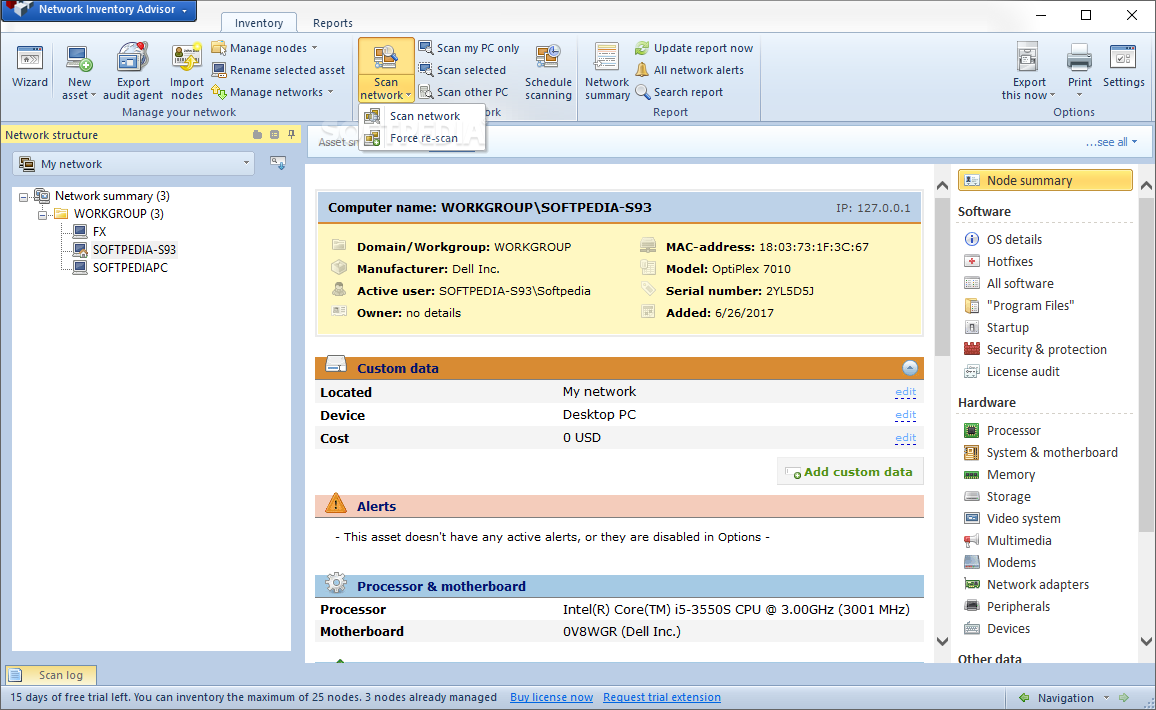1156x710 pixels.
Task: Open Multimedia details
Action: [1018, 540]
